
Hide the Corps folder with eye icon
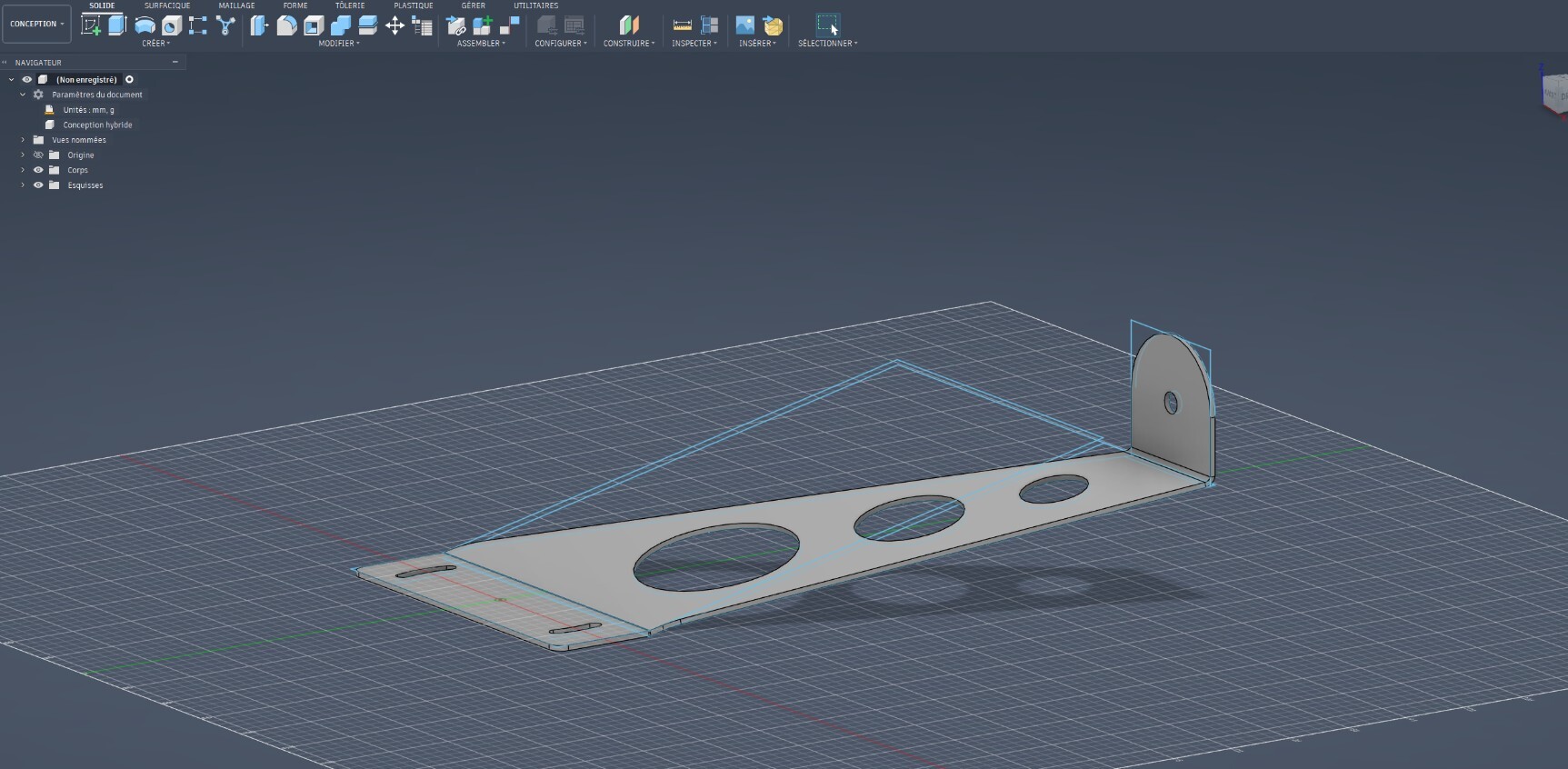click(x=38, y=170)
